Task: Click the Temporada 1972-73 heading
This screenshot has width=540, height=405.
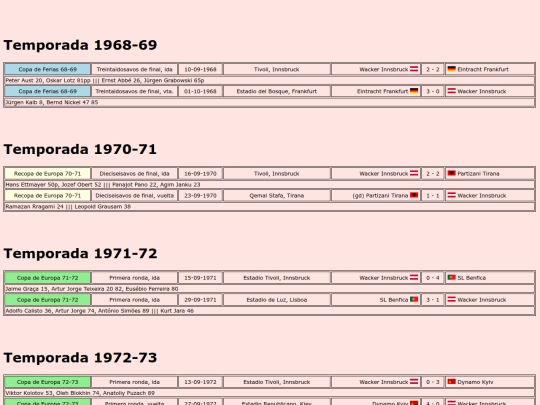Action: pyautogui.click(x=80, y=357)
